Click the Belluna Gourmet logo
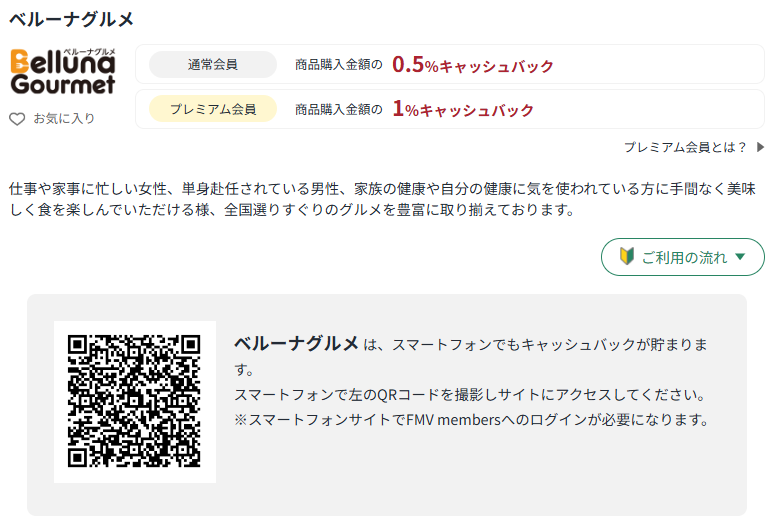773x531 pixels. coord(63,71)
